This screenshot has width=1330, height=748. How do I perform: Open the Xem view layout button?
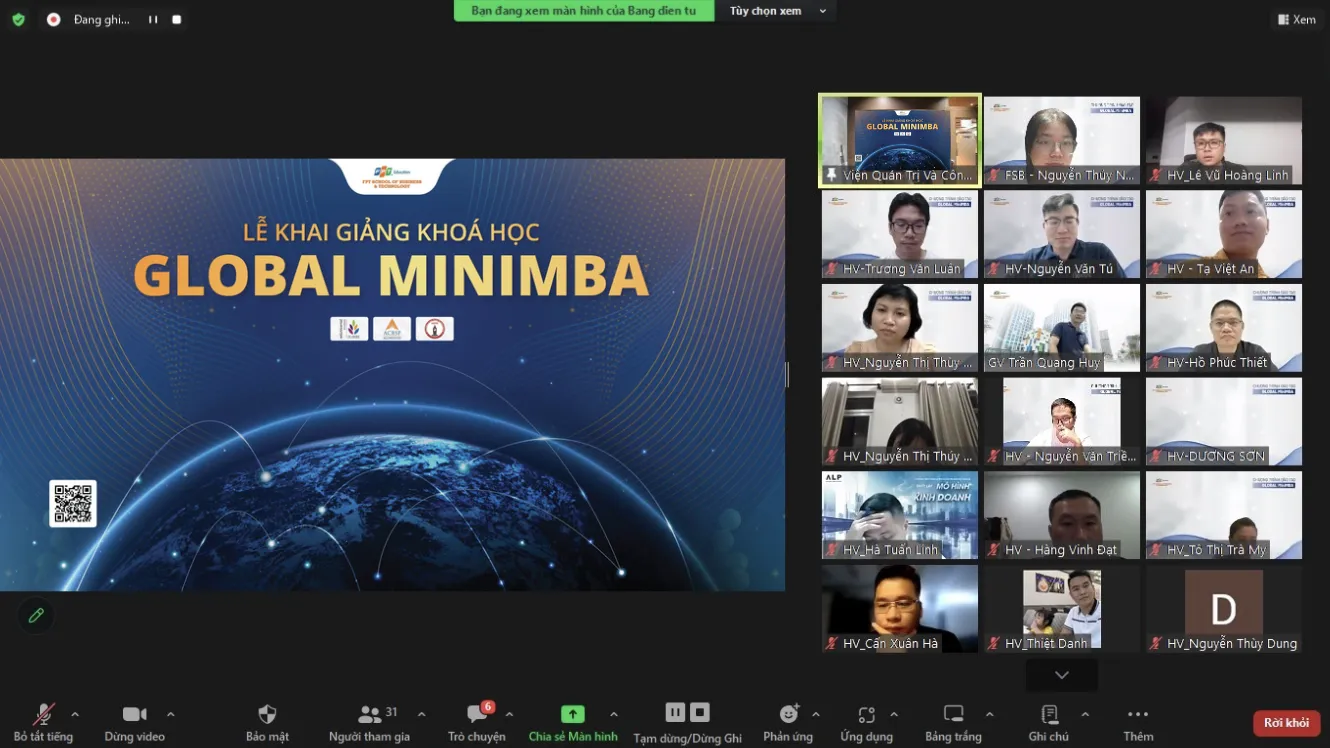[x=1296, y=19]
